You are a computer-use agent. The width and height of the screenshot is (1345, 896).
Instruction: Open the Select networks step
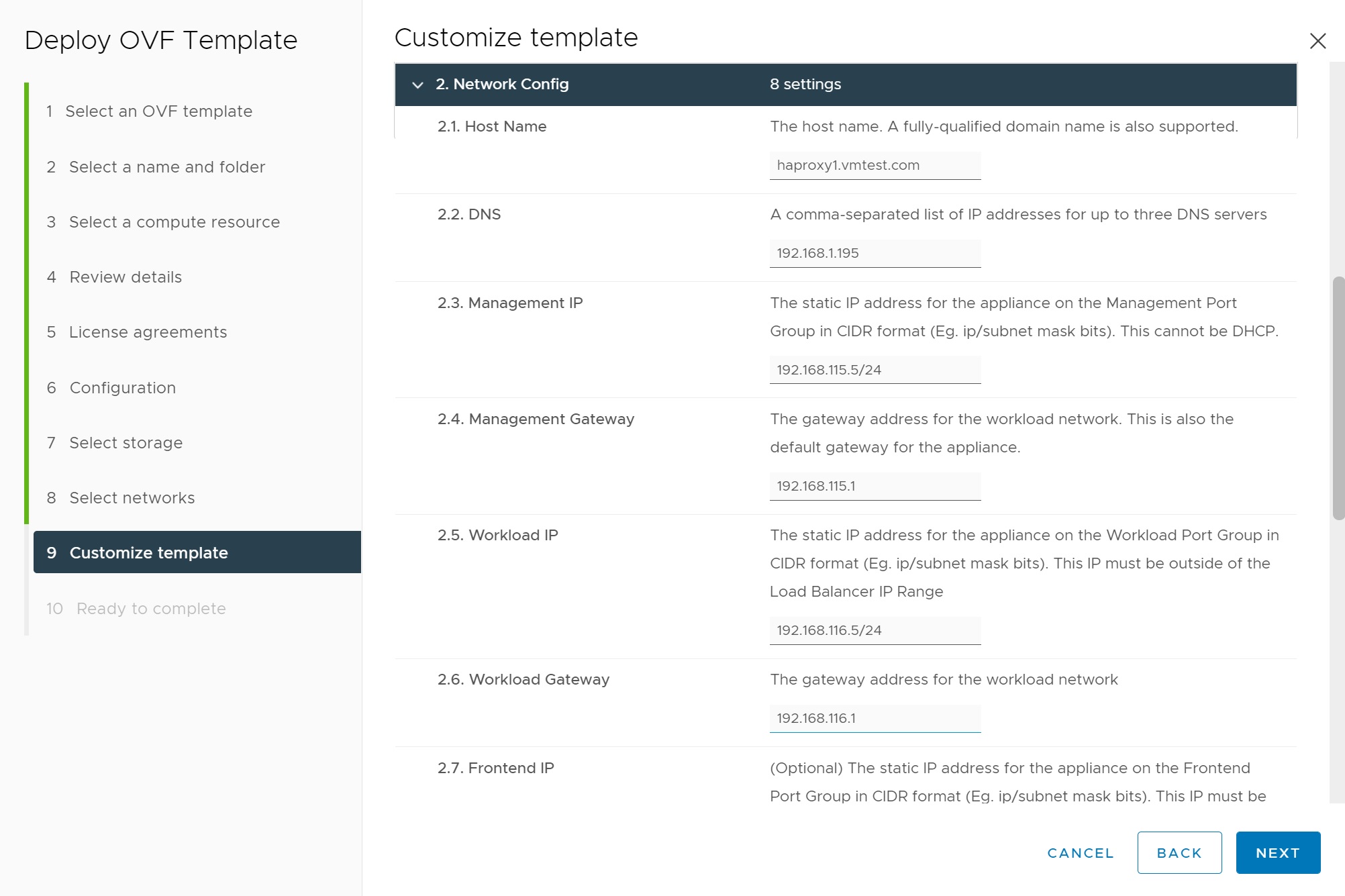pos(132,498)
